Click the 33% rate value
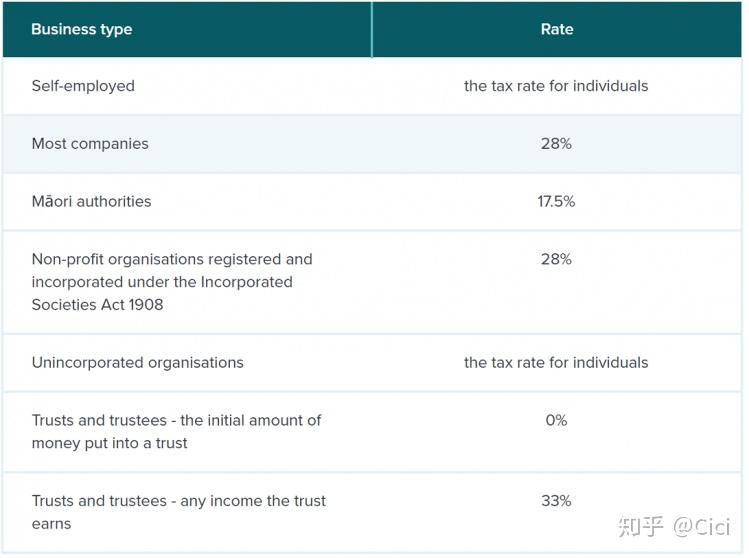The image size is (749, 558). pos(556,501)
